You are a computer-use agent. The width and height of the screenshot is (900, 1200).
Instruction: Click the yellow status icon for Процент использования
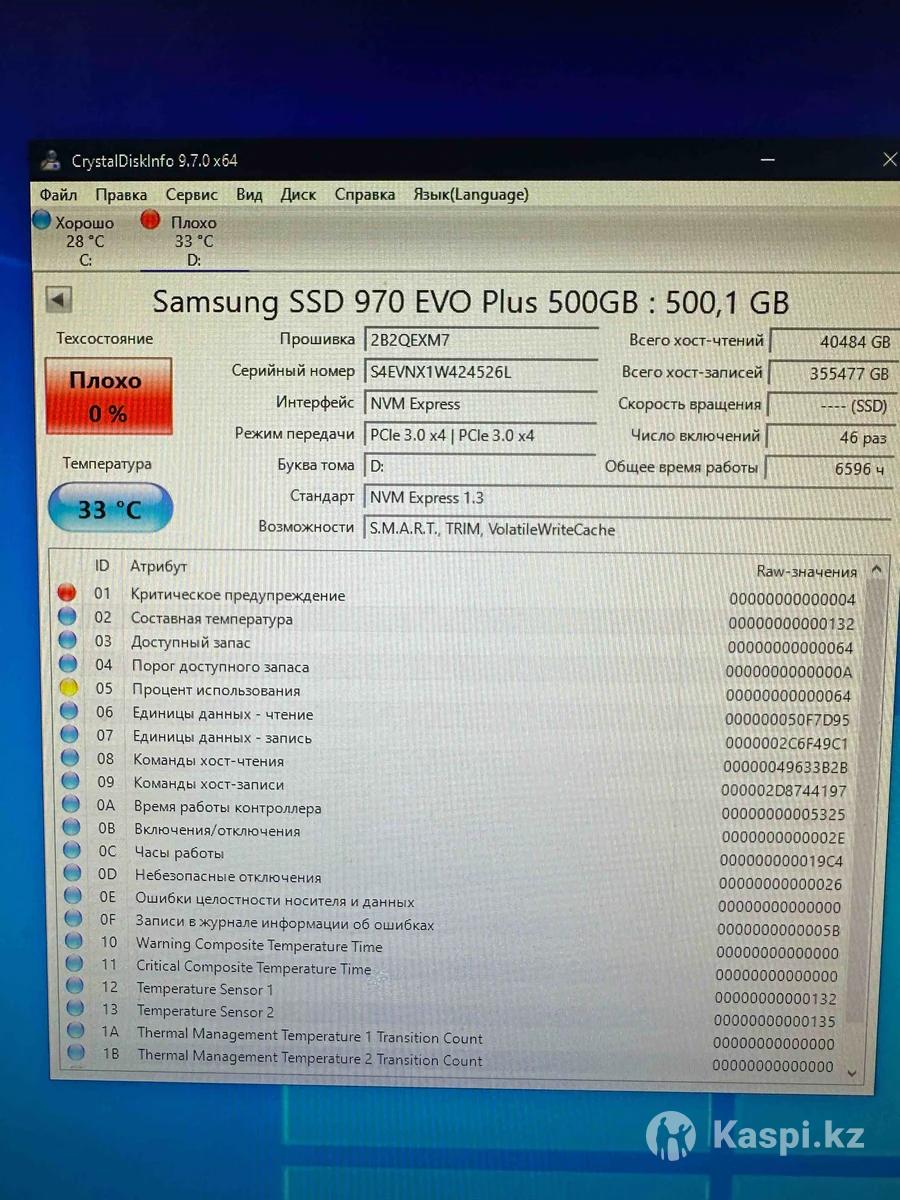coord(68,688)
